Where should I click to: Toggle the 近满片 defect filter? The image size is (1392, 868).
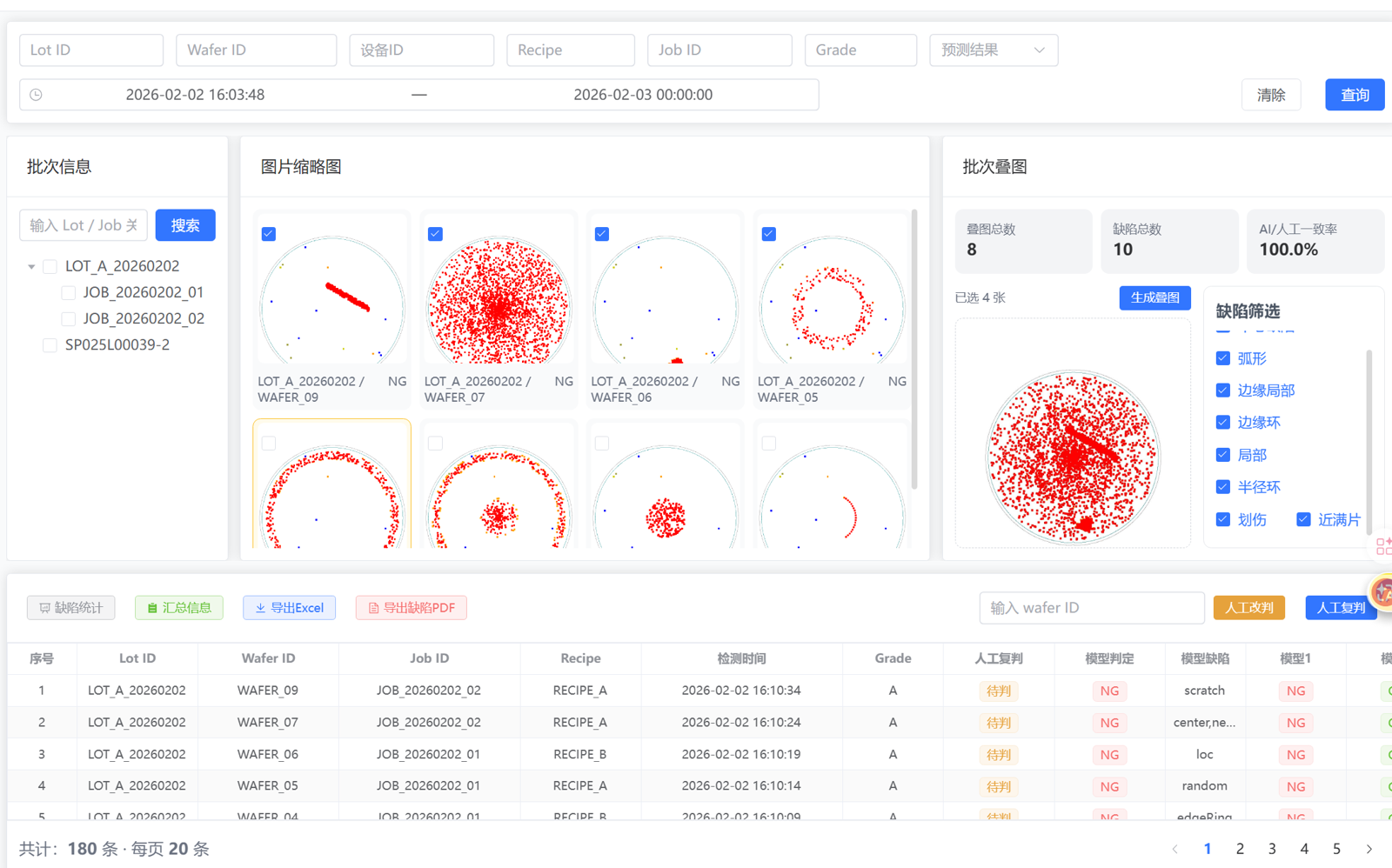(1303, 519)
